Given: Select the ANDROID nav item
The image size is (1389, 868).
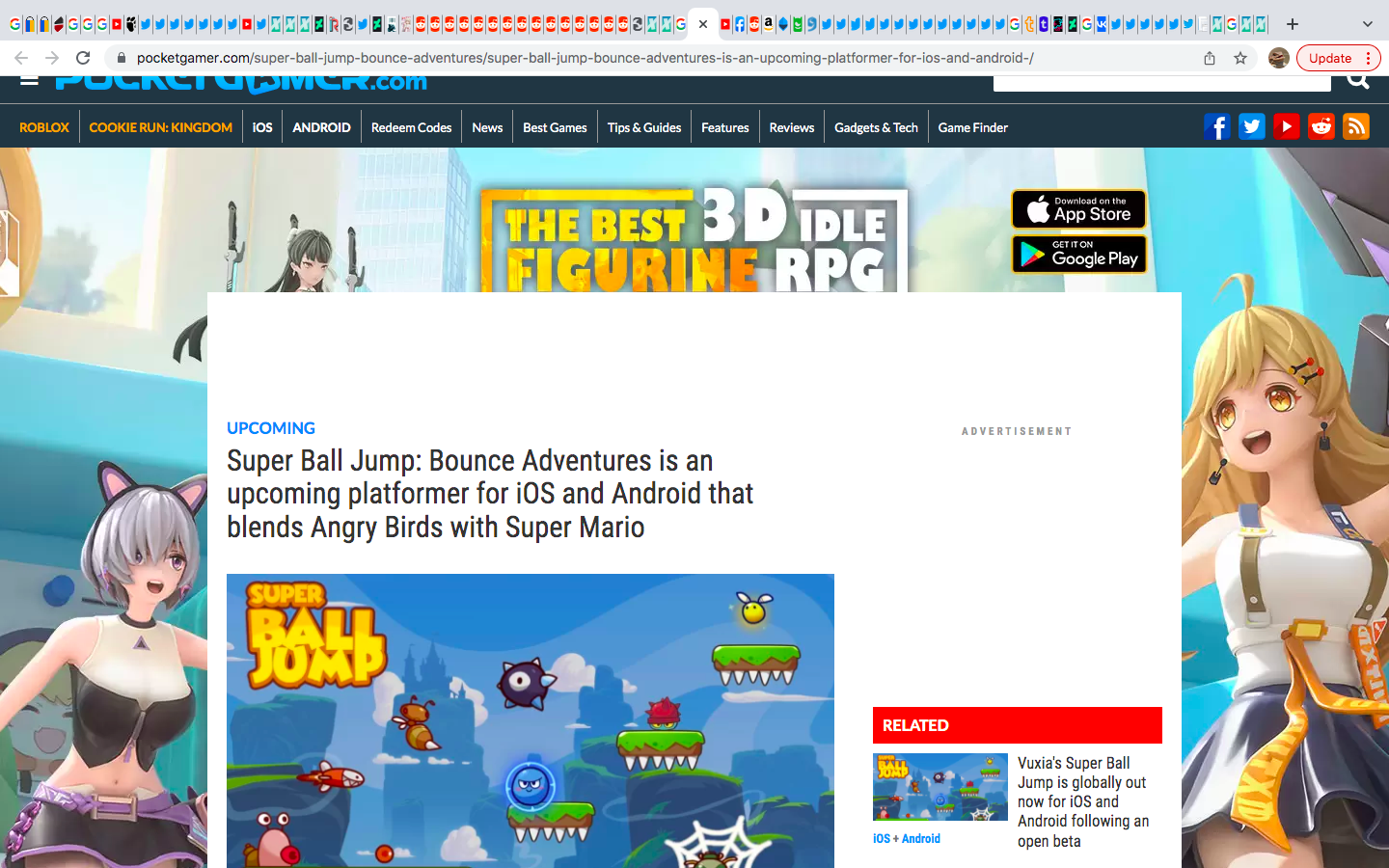Looking at the screenshot, I should click(321, 127).
